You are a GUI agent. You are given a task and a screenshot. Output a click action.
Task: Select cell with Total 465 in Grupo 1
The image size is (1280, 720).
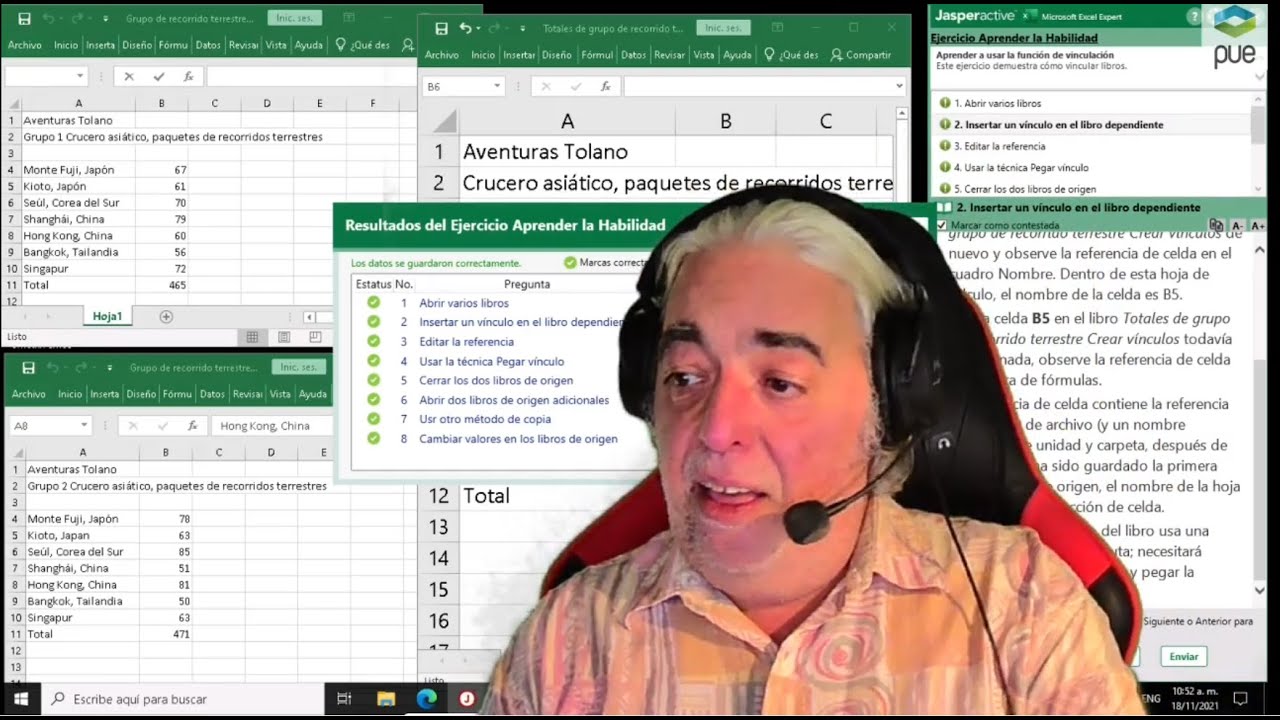tap(162, 285)
